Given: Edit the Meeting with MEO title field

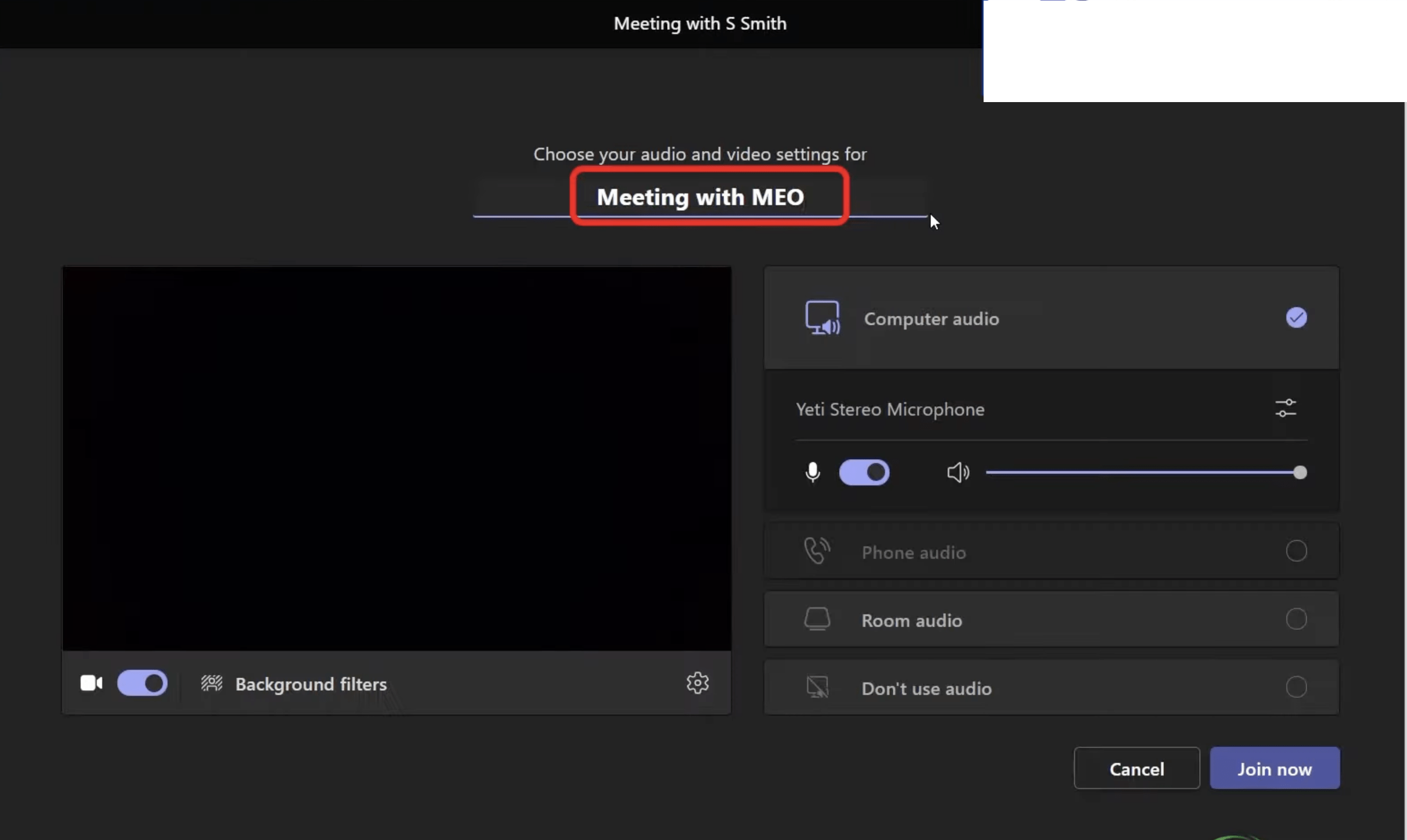Looking at the screenshot, I should (x=701, y=197).
